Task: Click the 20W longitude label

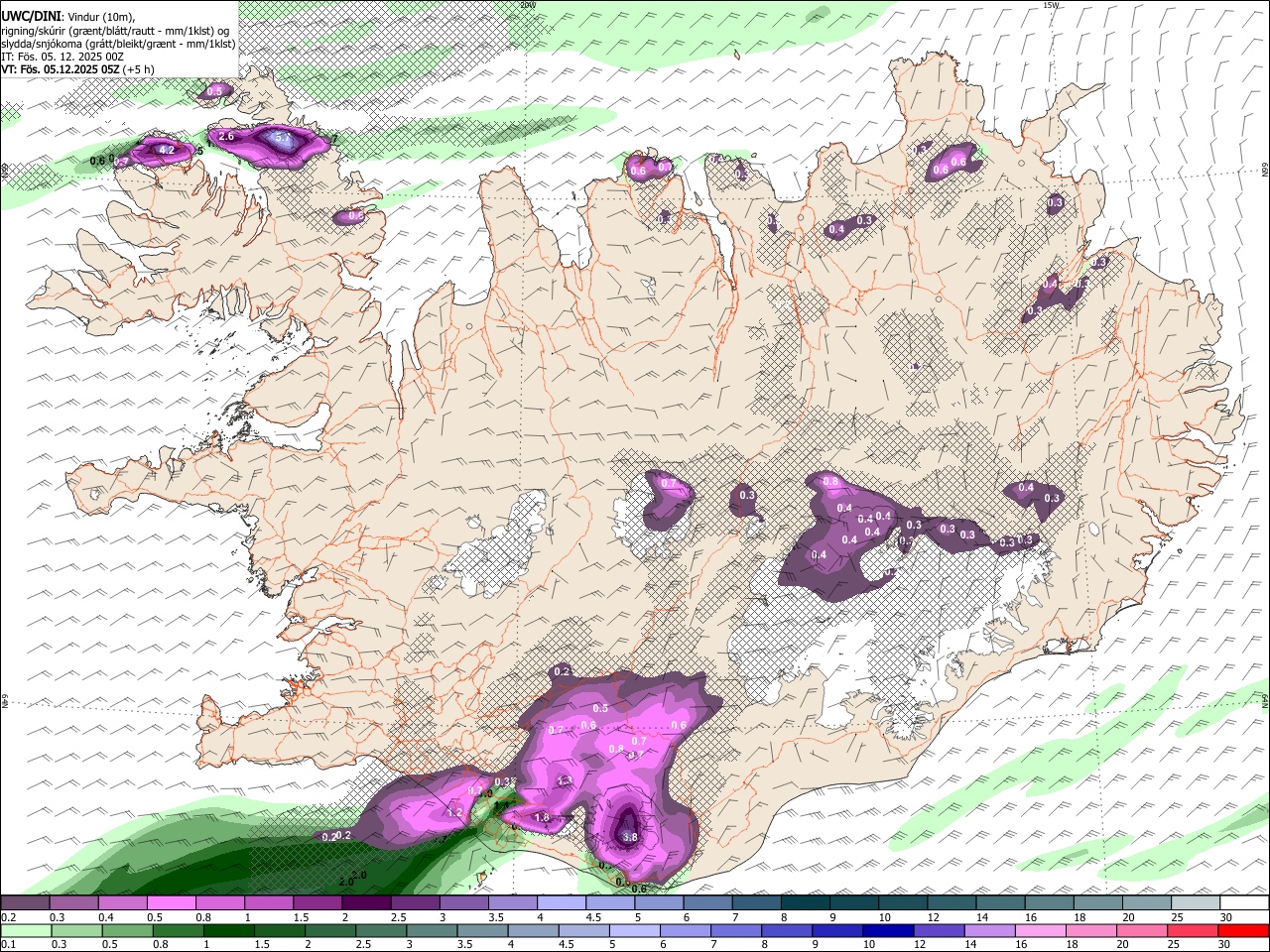Action: tap(528, 5)
